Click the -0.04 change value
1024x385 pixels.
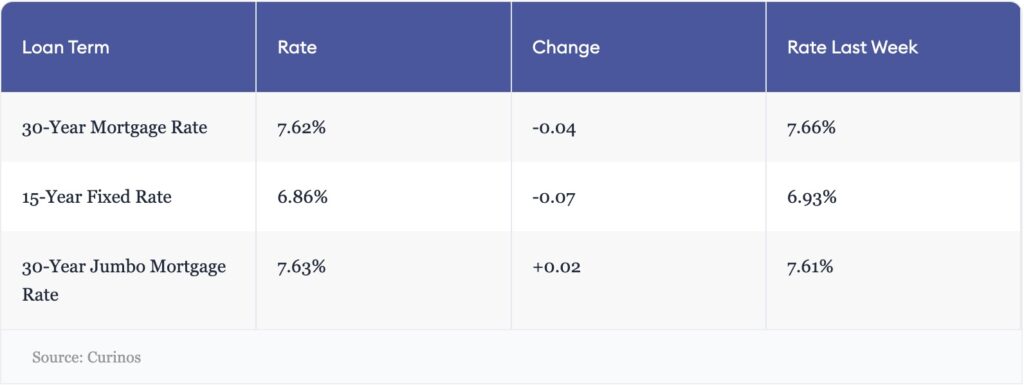554,128
